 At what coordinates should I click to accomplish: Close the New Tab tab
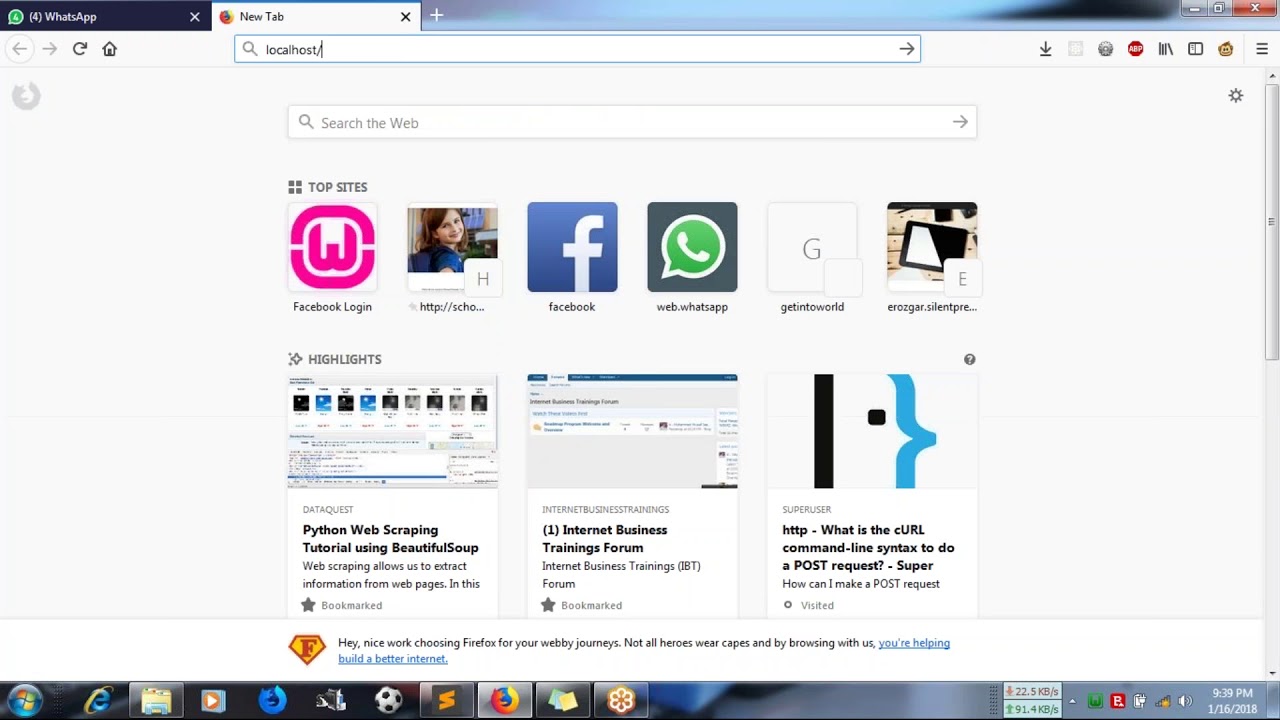point(405,16)
